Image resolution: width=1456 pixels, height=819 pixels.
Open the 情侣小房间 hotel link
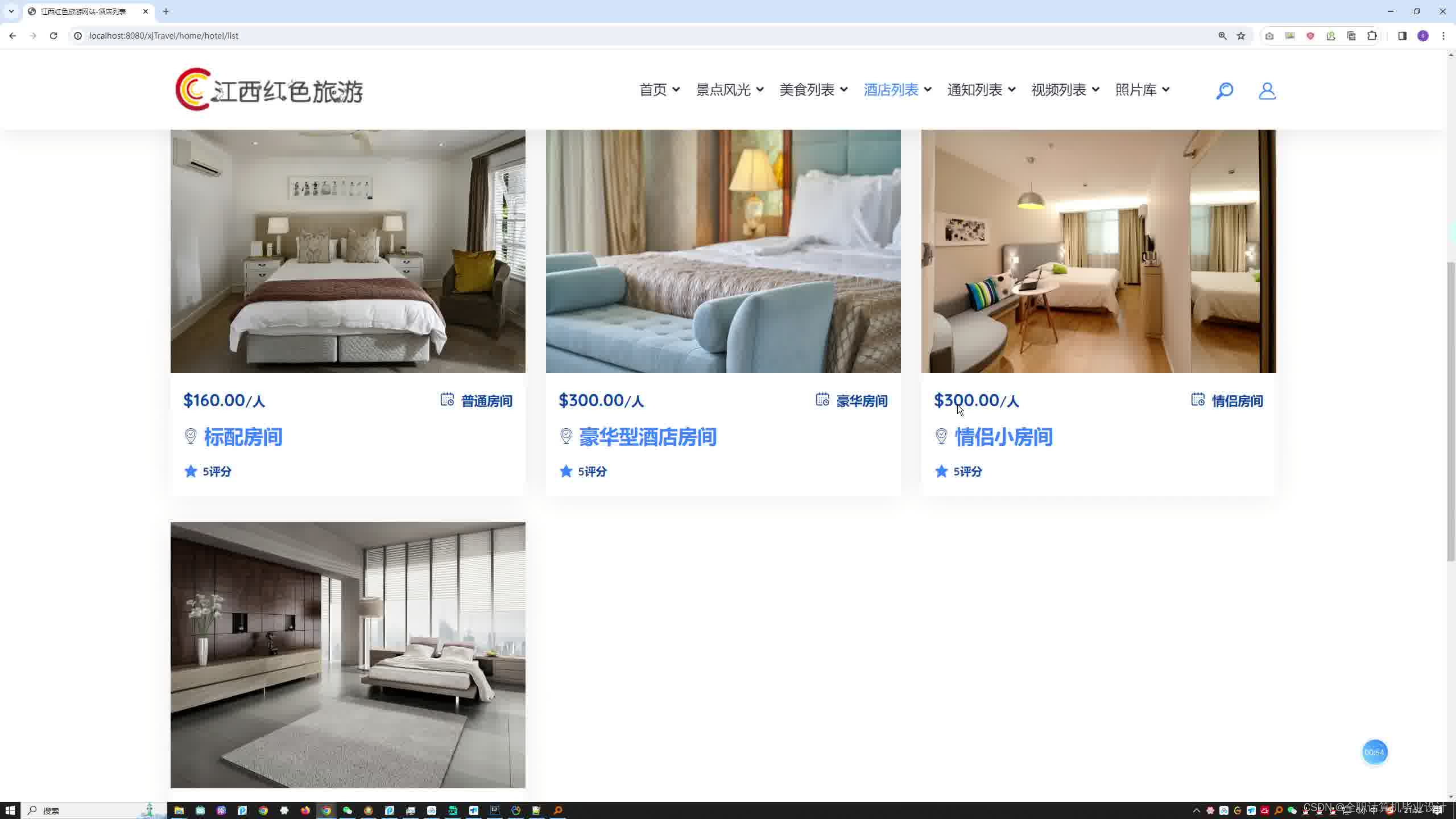pyautogui.click(x=1003, y=437)
